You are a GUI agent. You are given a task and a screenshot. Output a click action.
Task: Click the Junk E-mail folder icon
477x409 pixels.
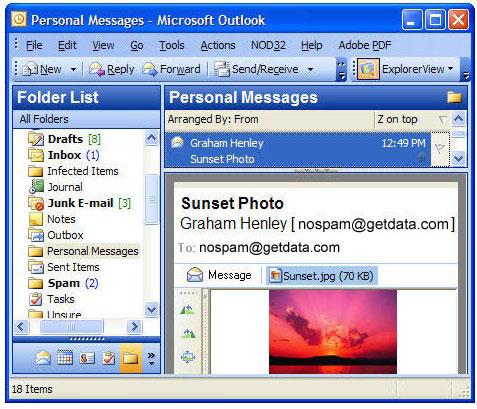pyautogui.click(x=36, y=203)
